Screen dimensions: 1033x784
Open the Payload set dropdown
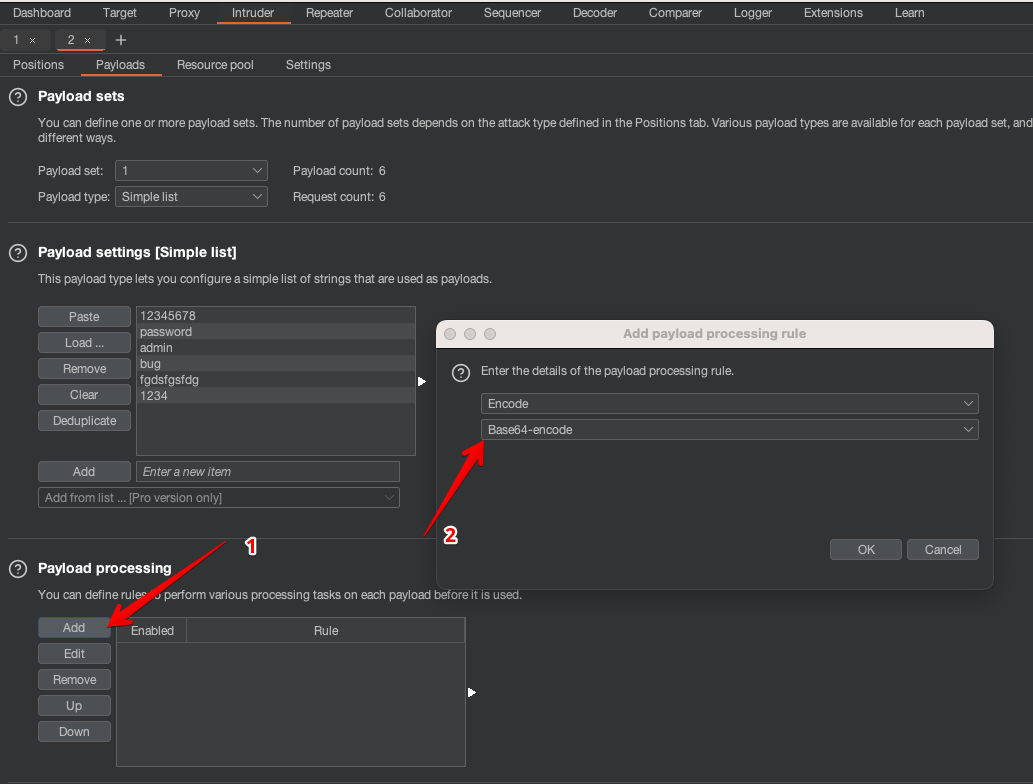coord(191,171)
